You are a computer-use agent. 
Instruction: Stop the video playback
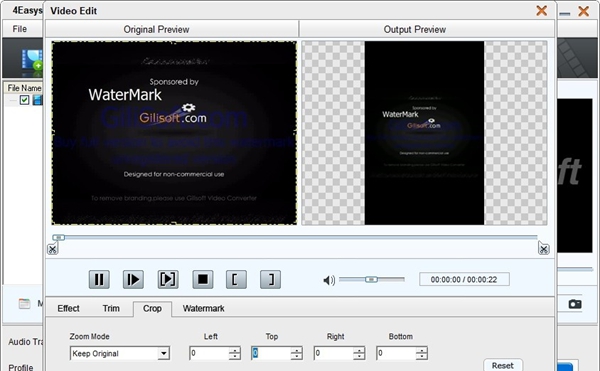pos(202,280)
